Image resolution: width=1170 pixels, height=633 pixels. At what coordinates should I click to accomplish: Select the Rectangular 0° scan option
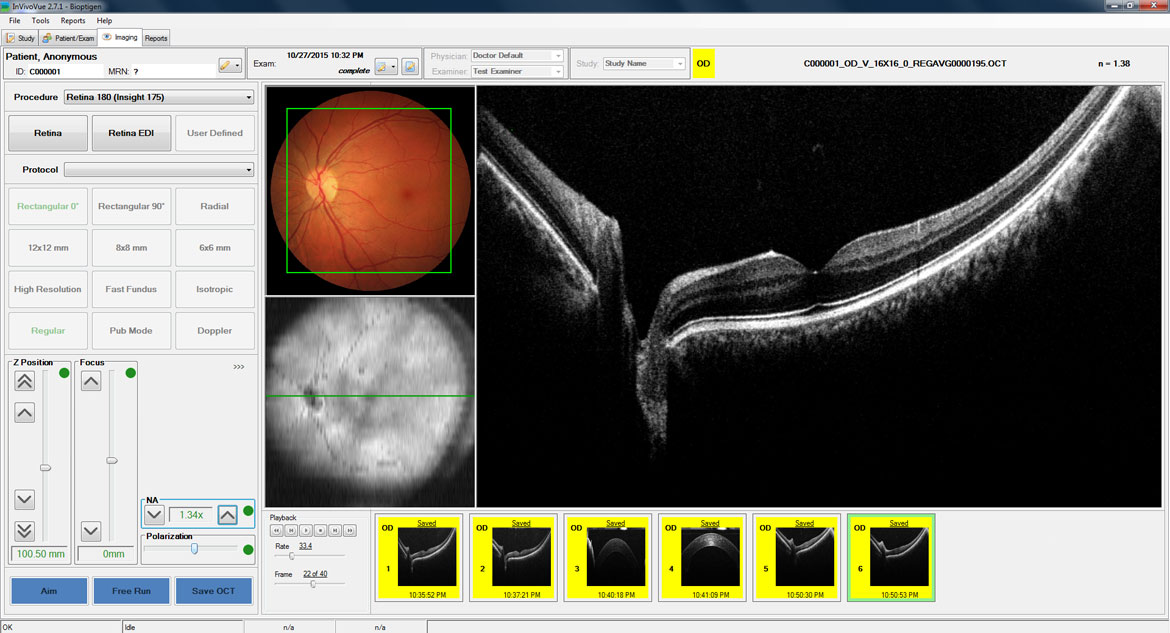pyautogui.click(x=48, y=206)
